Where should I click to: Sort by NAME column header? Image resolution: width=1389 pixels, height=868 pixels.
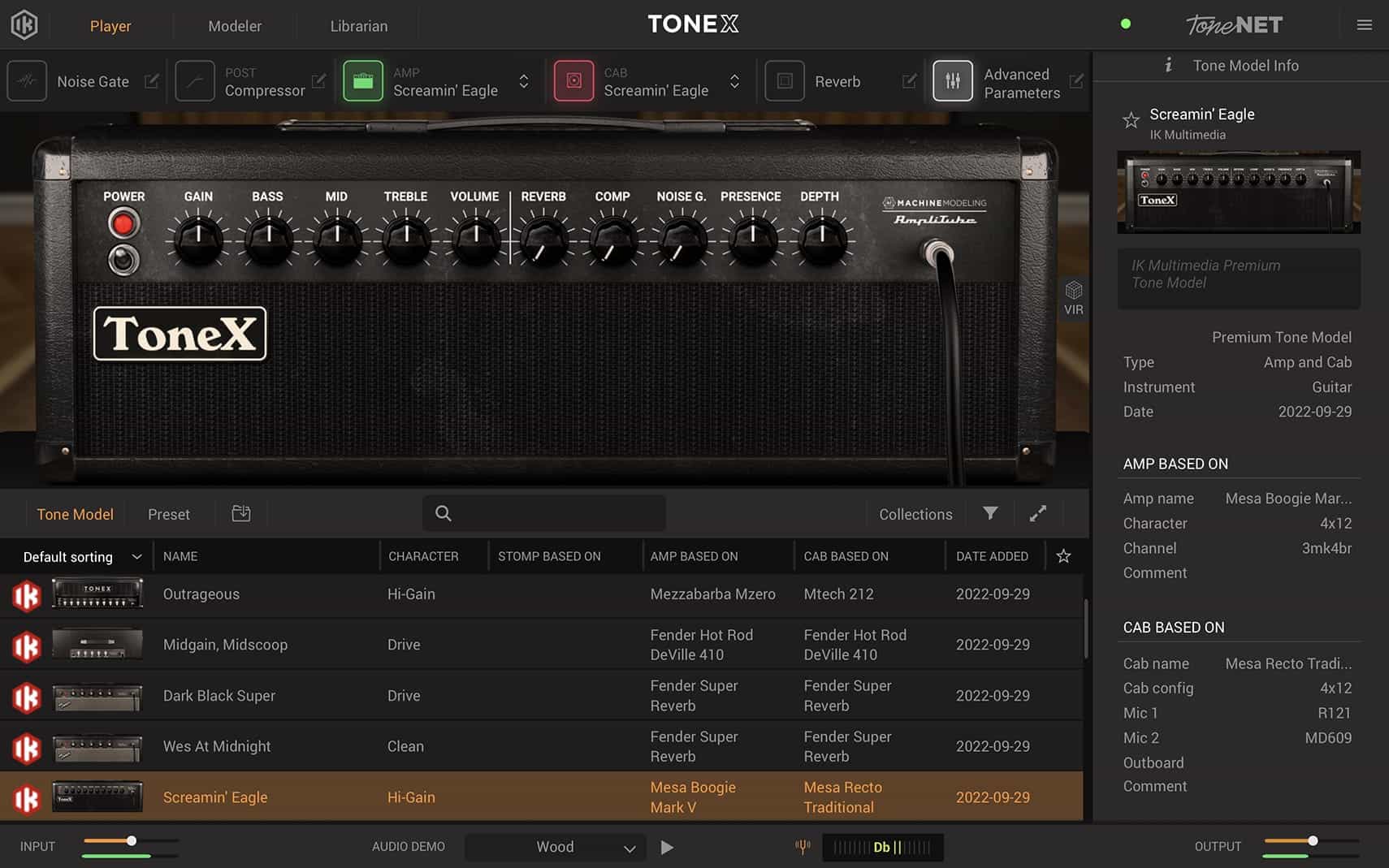[180, 556]
